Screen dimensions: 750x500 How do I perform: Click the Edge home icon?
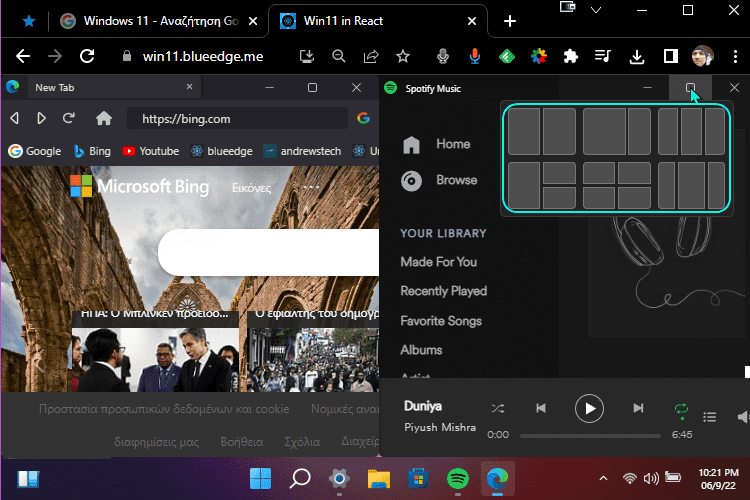(103, 118)
